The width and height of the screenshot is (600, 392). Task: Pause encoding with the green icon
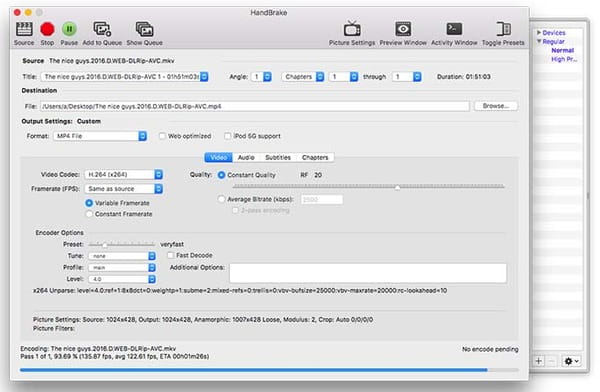(69, 29)
